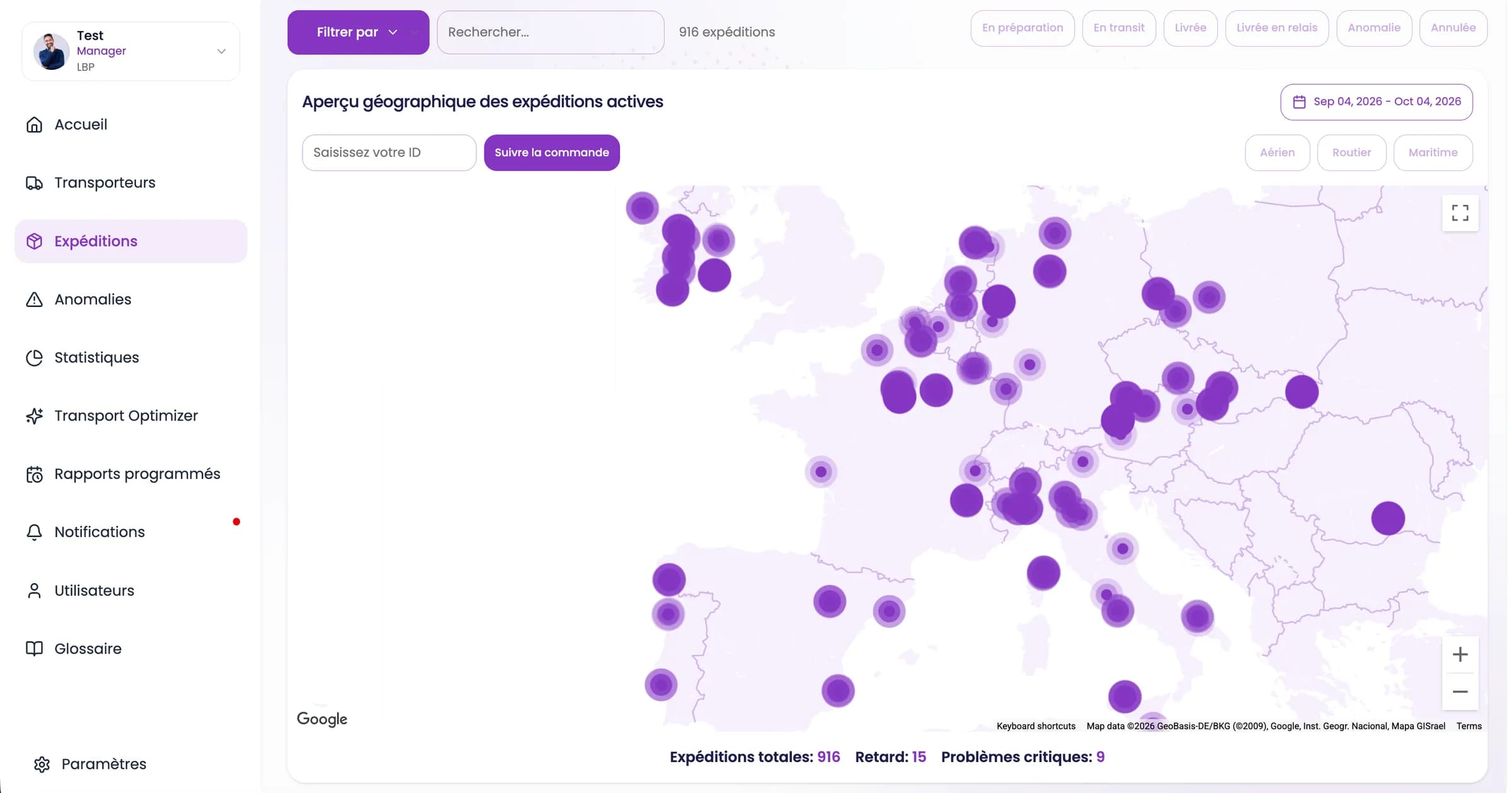Open the Filtrer par dropdown
The height and width of the screenshot is (793, 1512).
(358, 32)
